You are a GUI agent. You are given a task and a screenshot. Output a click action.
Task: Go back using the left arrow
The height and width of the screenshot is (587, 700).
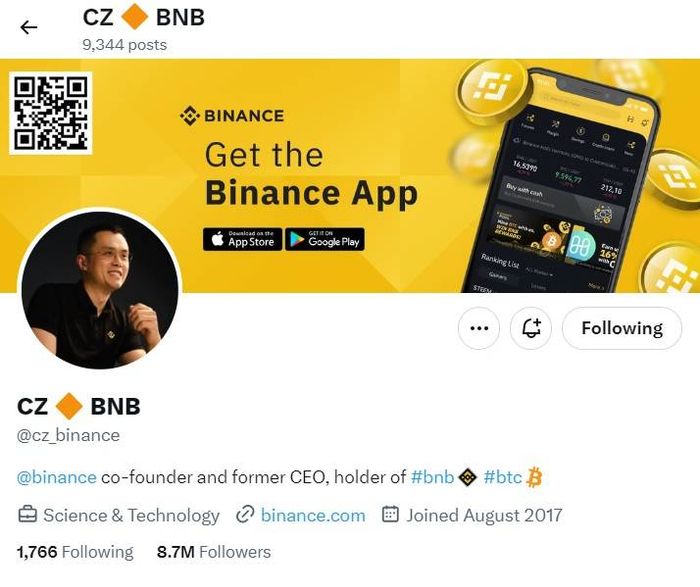[x=29, y=28]
